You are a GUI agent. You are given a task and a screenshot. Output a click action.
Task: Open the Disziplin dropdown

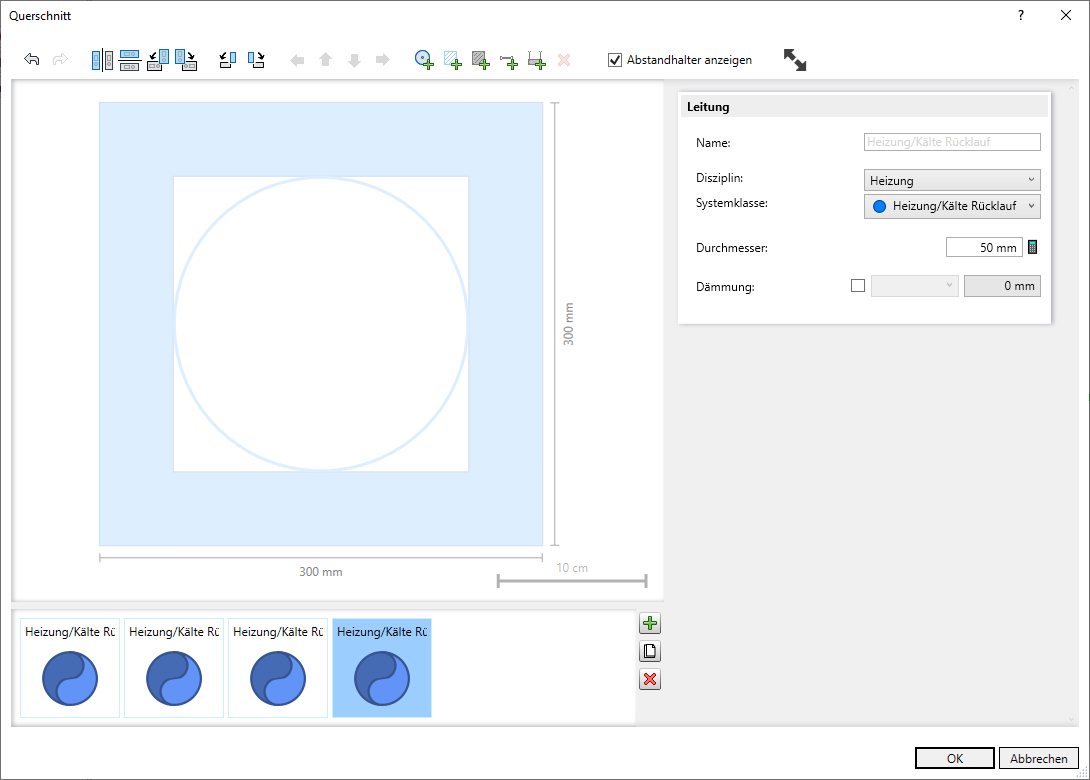pyautogui.click(x=952, y=180)
